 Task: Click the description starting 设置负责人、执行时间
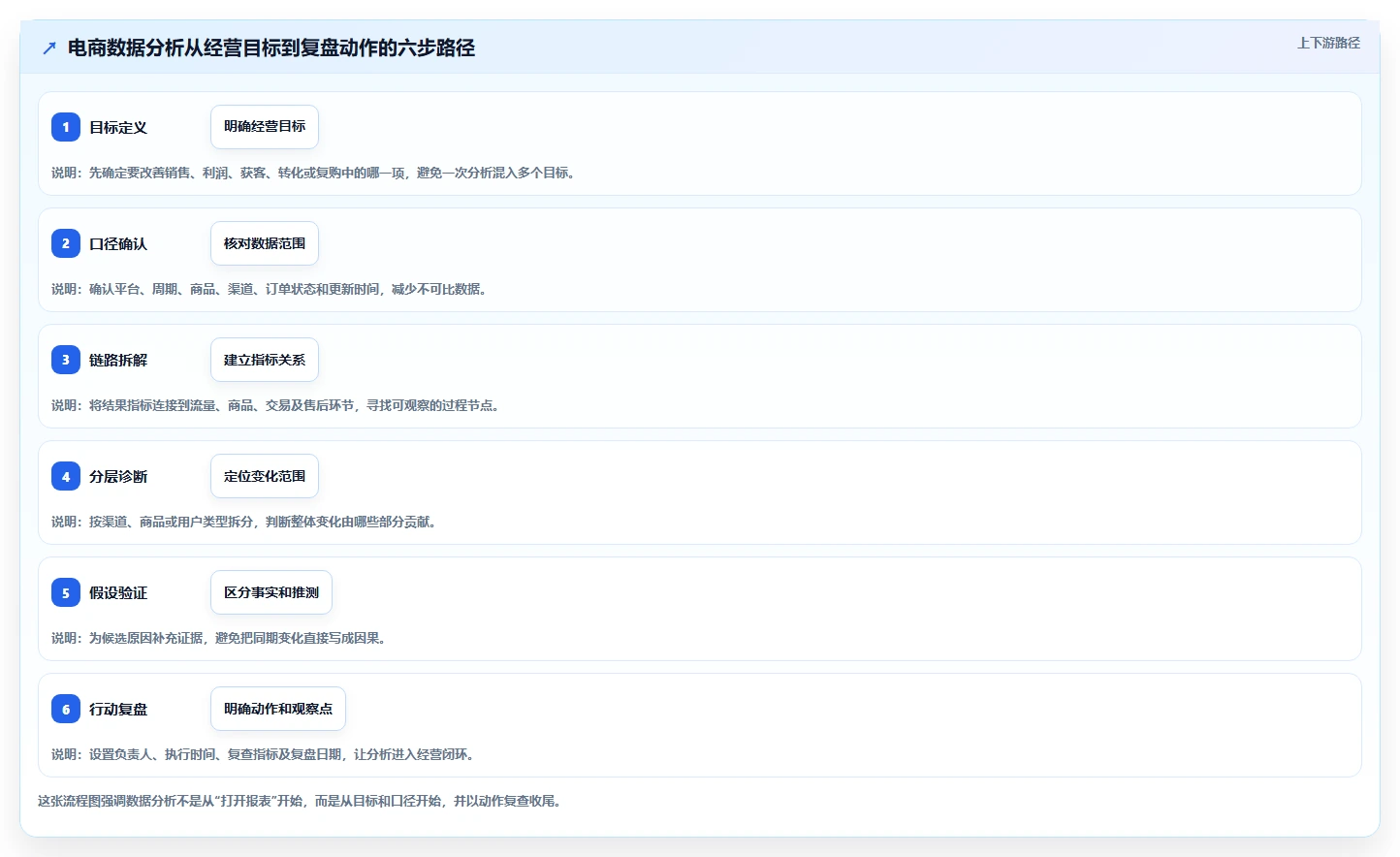point(265,754)
